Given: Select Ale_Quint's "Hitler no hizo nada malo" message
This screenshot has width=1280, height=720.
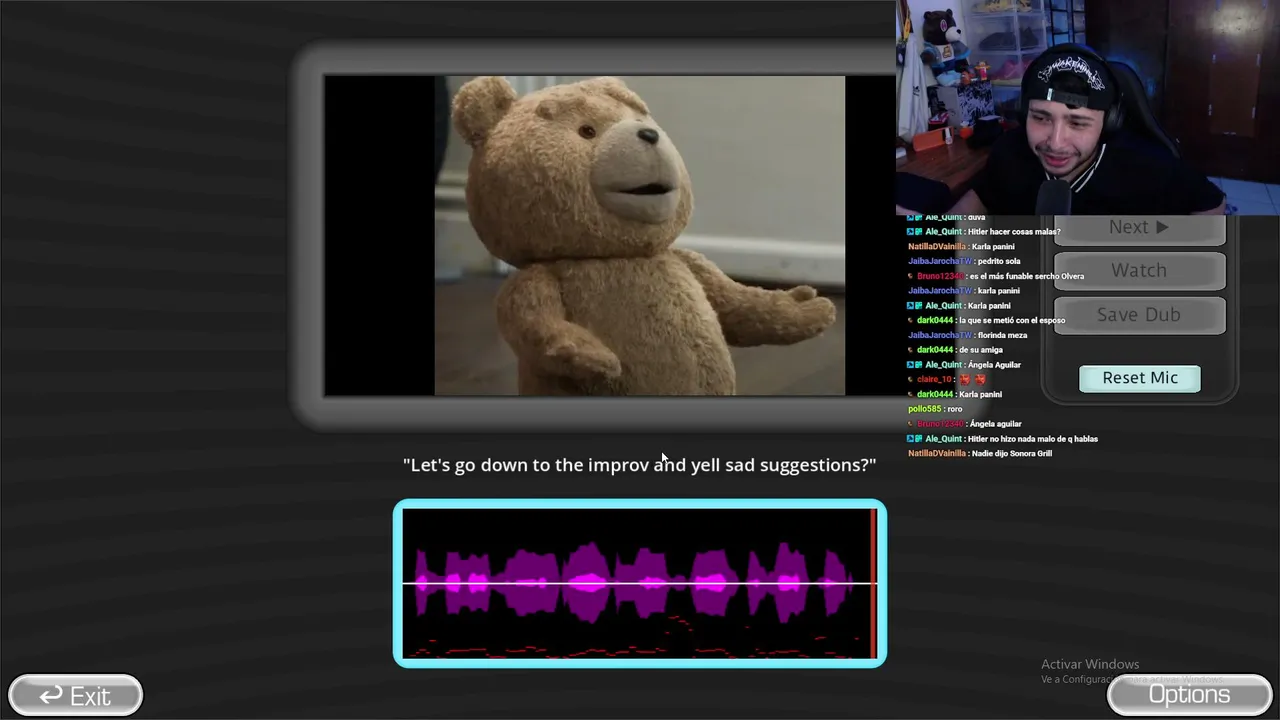Looking at the screenshot, I should coord(1002,439).
